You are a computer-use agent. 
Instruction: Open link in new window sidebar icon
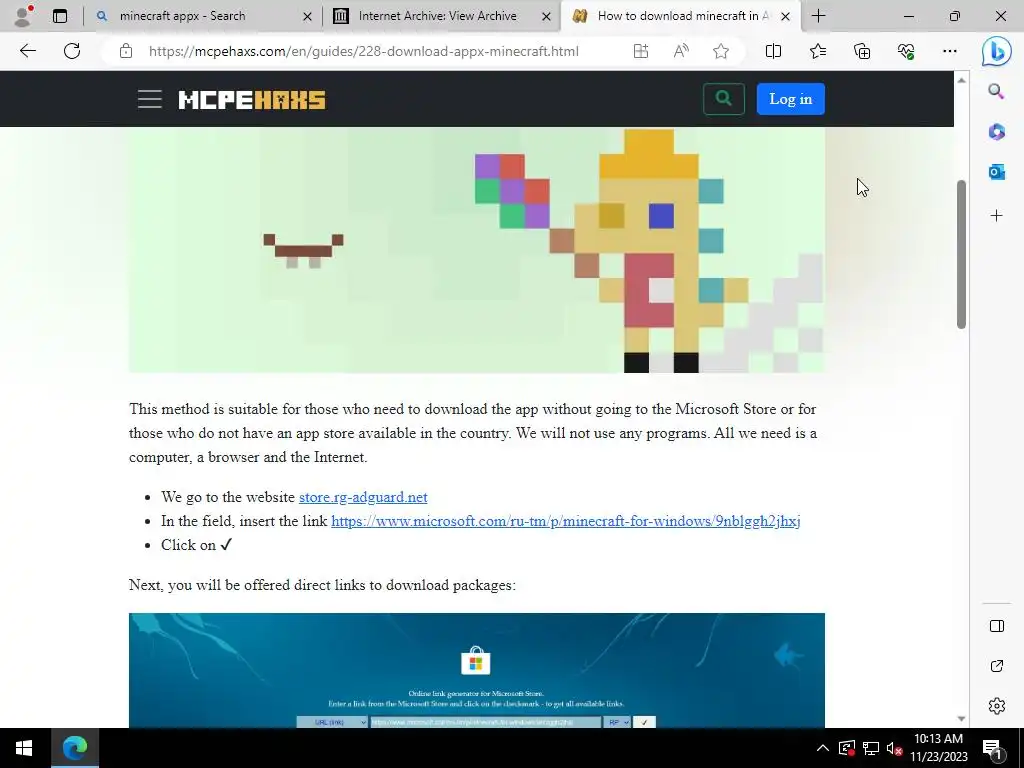[997, 666]
